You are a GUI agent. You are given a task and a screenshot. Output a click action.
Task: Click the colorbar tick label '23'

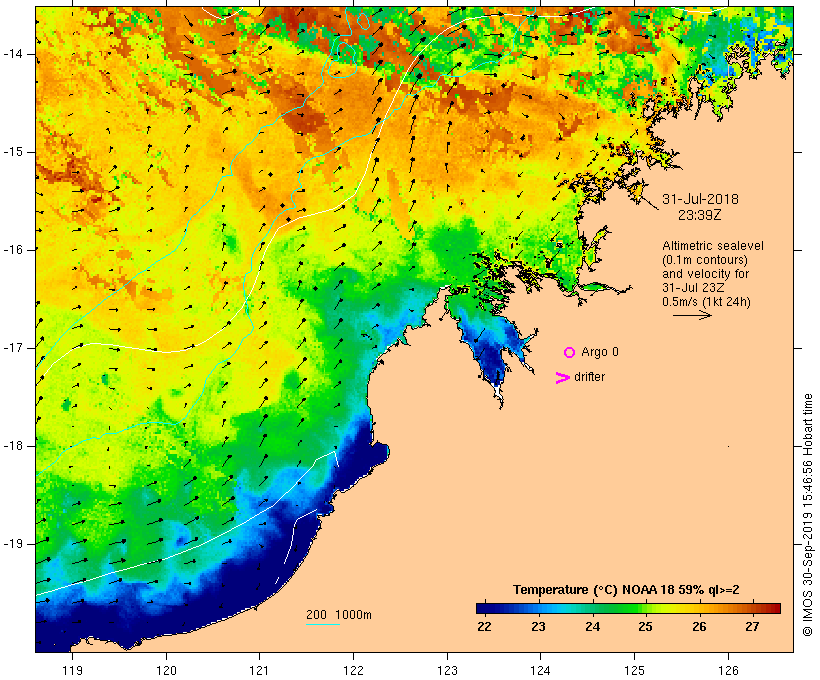(x=538, y=626)
